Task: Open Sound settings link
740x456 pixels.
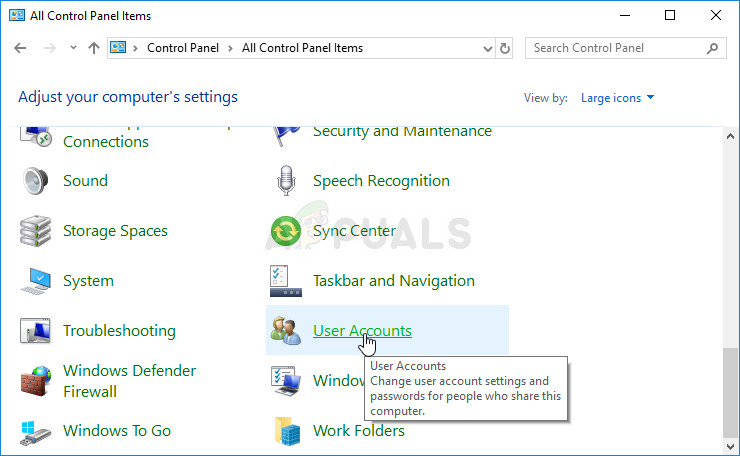Action: (85, 181)
